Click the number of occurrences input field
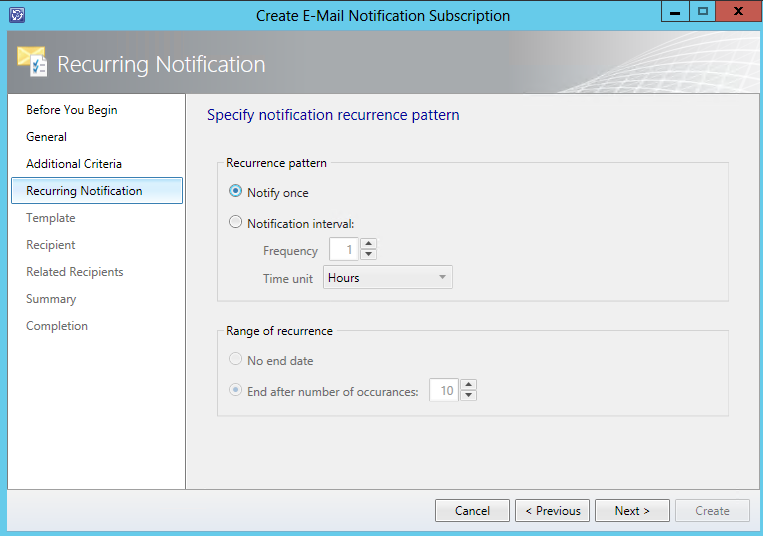The image size is (763, 536). [x=444, y=390]
